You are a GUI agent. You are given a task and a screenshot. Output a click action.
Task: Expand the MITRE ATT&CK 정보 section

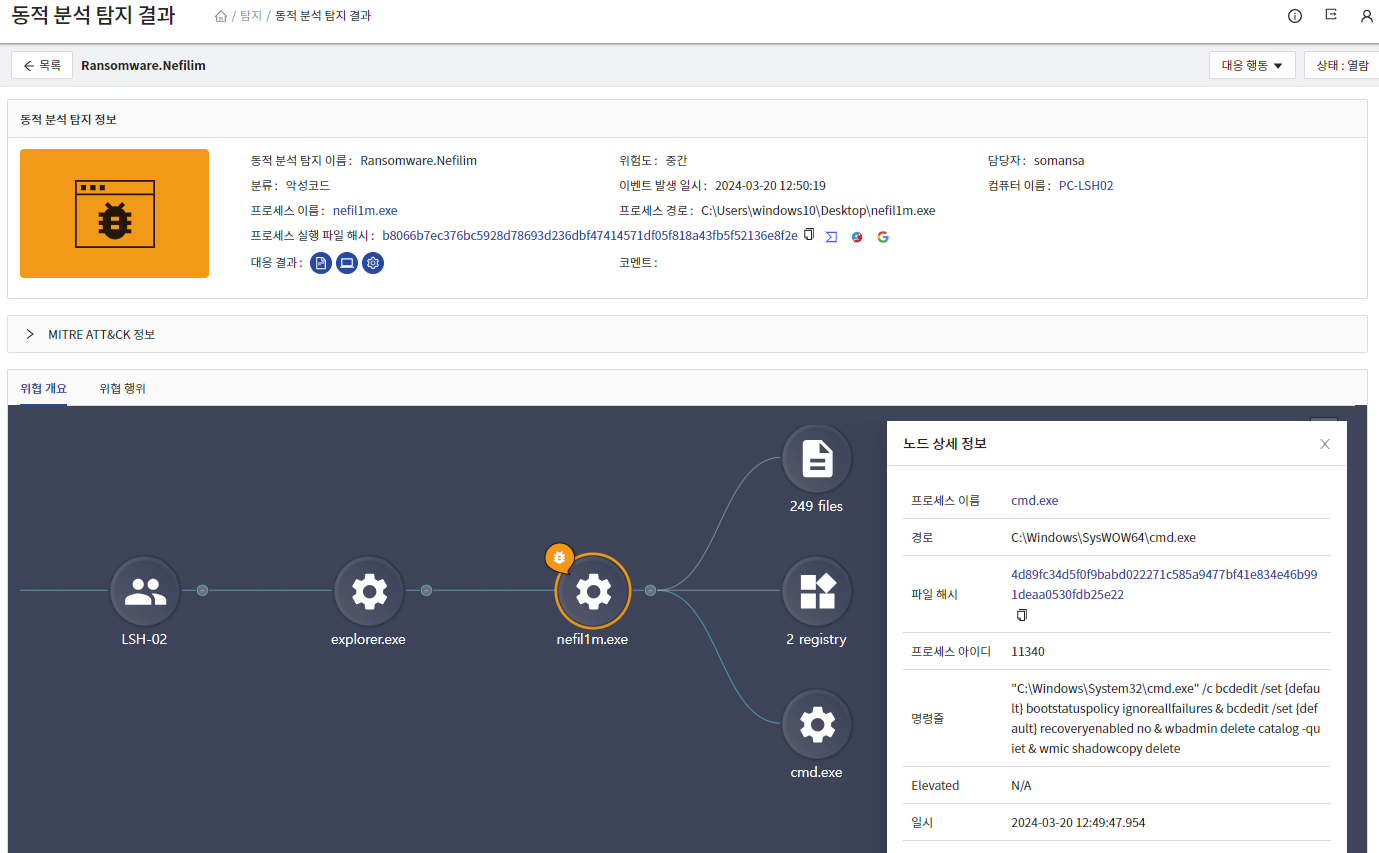(30, 334)
